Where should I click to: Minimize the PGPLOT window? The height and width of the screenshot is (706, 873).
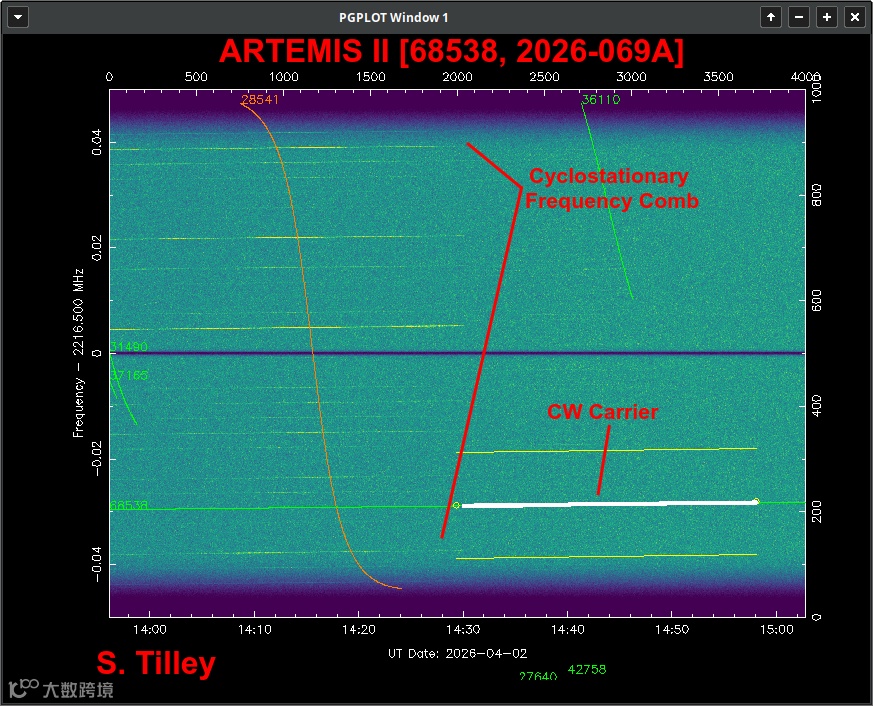tap(798, 17)
